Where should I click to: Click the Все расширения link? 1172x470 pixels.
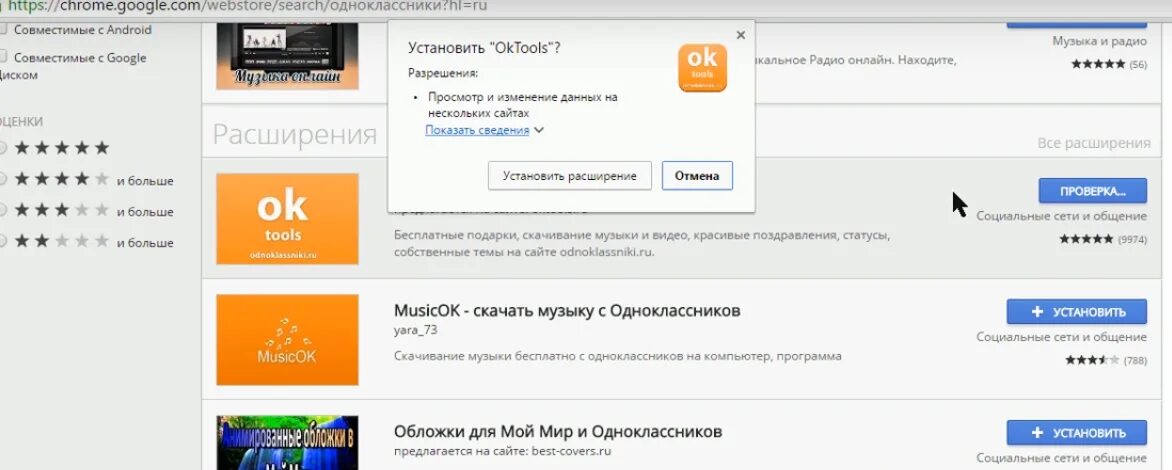point(1094,143)
